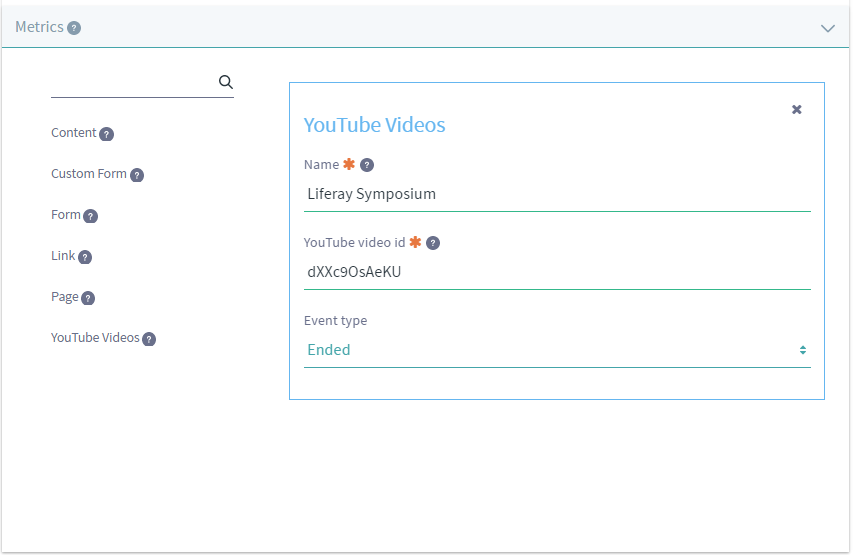Select the Custom Form metric

(x=89, y=173)
